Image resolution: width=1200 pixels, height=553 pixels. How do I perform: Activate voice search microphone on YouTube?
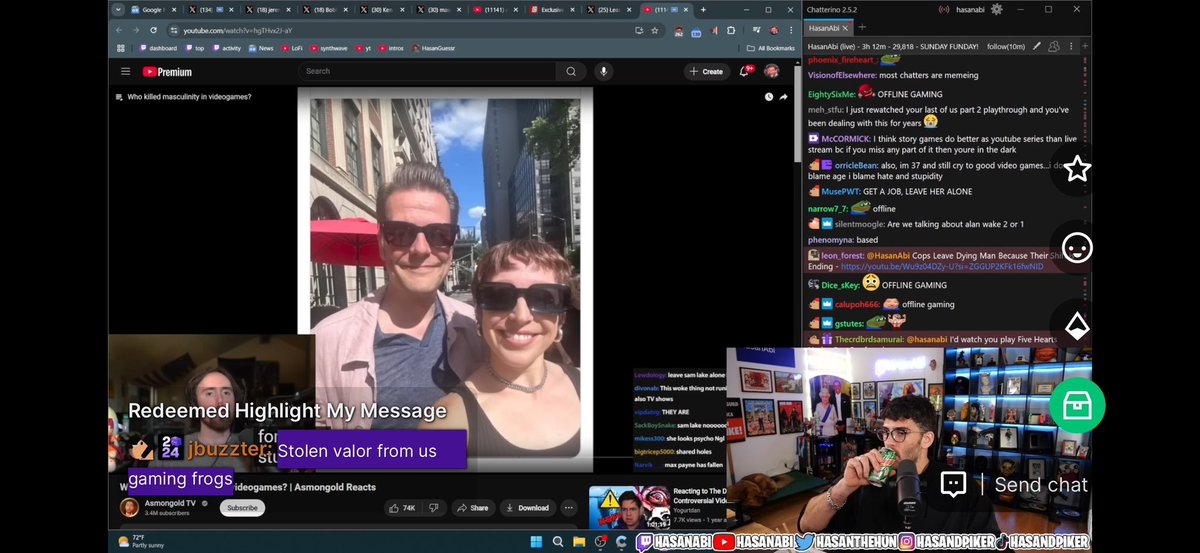coord(603,71)
